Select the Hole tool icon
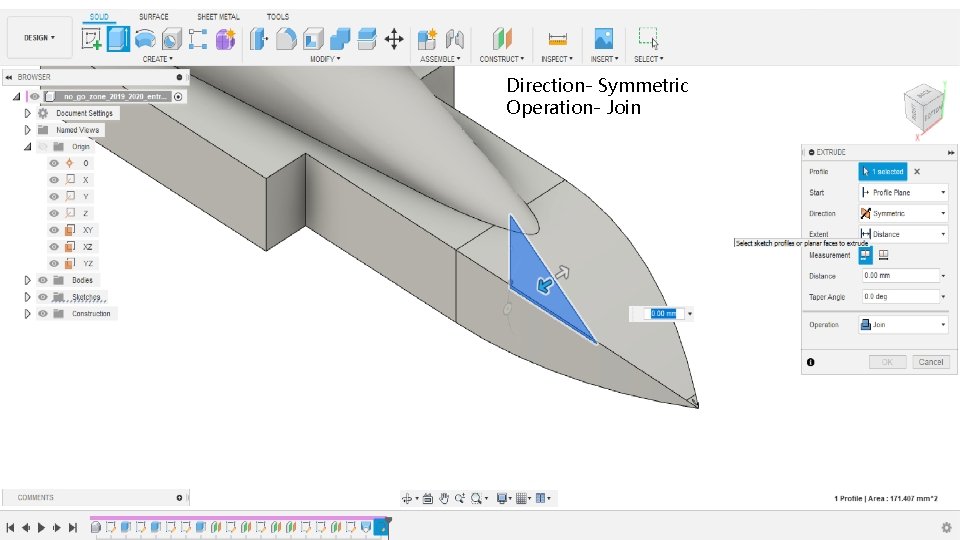 [x=171, y=39]
